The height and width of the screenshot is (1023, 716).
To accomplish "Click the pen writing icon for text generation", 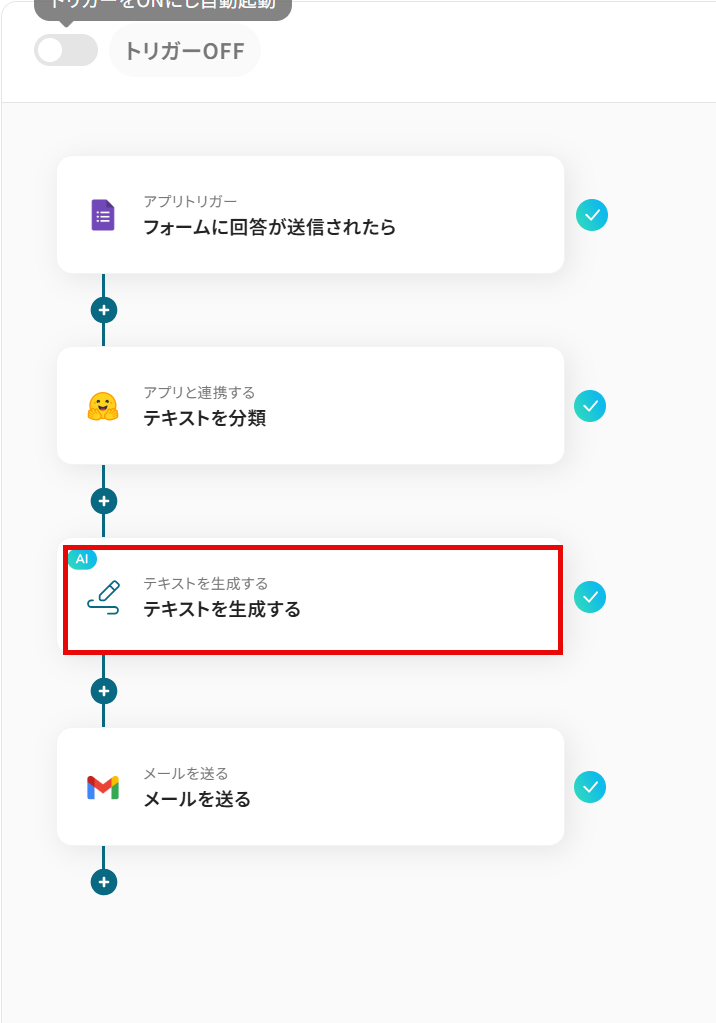I will [103, 597].
